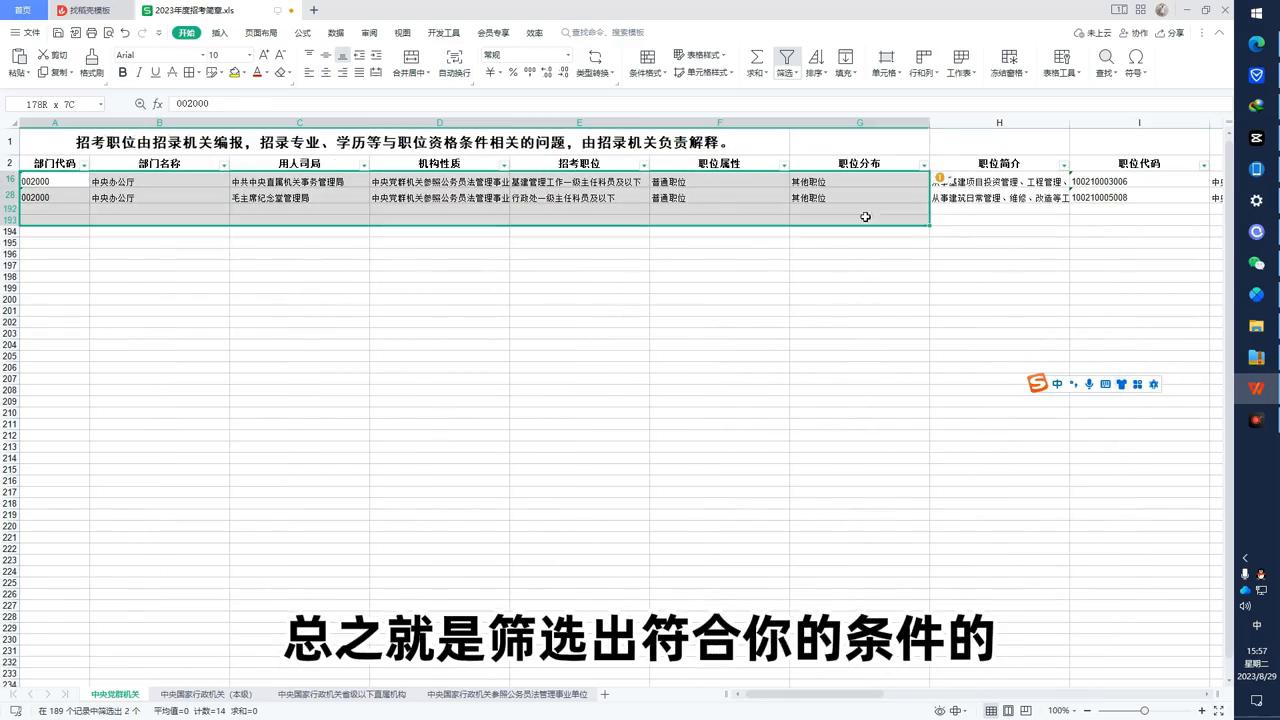Click the Filter (筛选) funnel icon
The width and height of the screenshot is (1280, 720).
tap(787, 57)
